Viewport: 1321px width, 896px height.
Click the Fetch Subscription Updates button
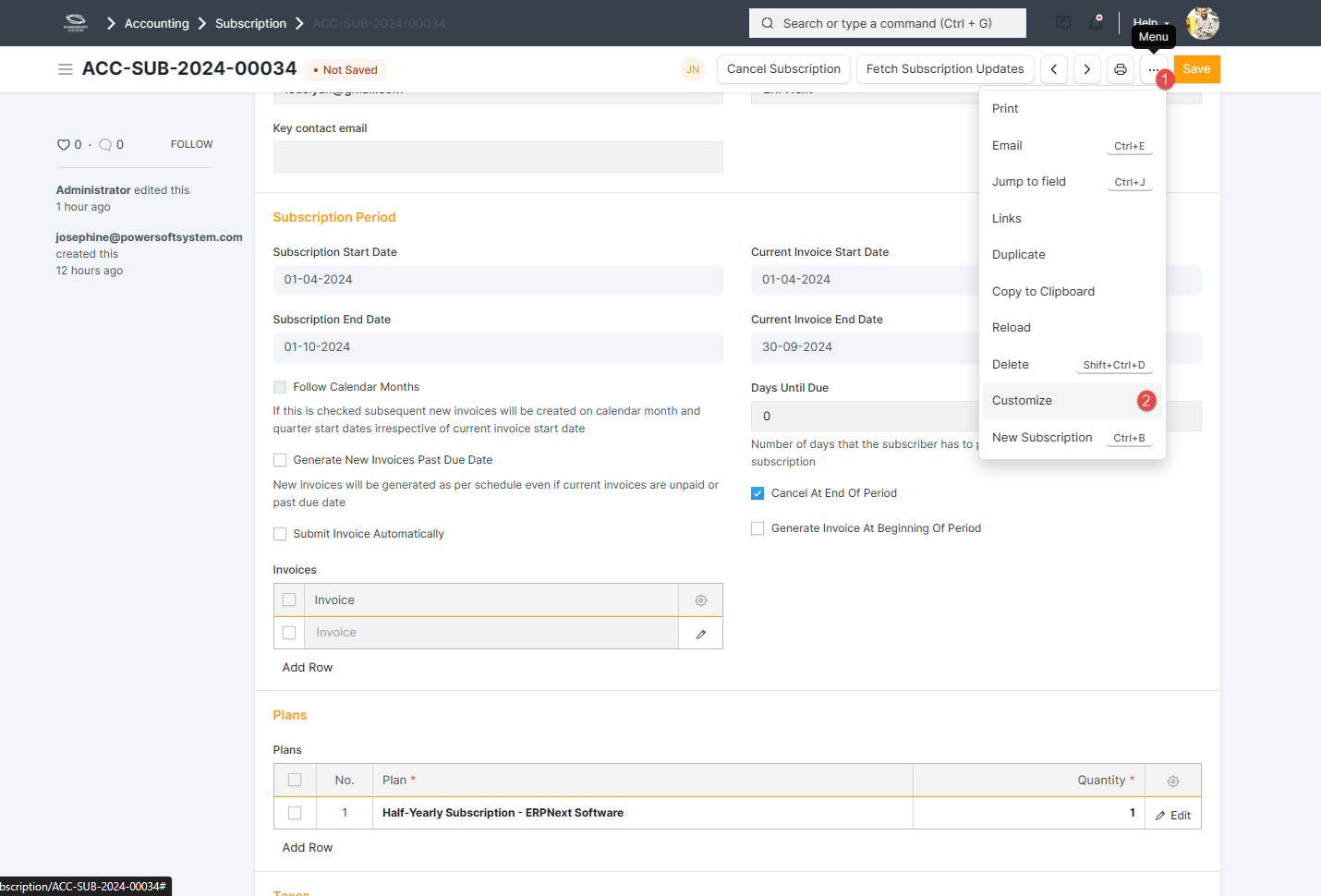944,69
